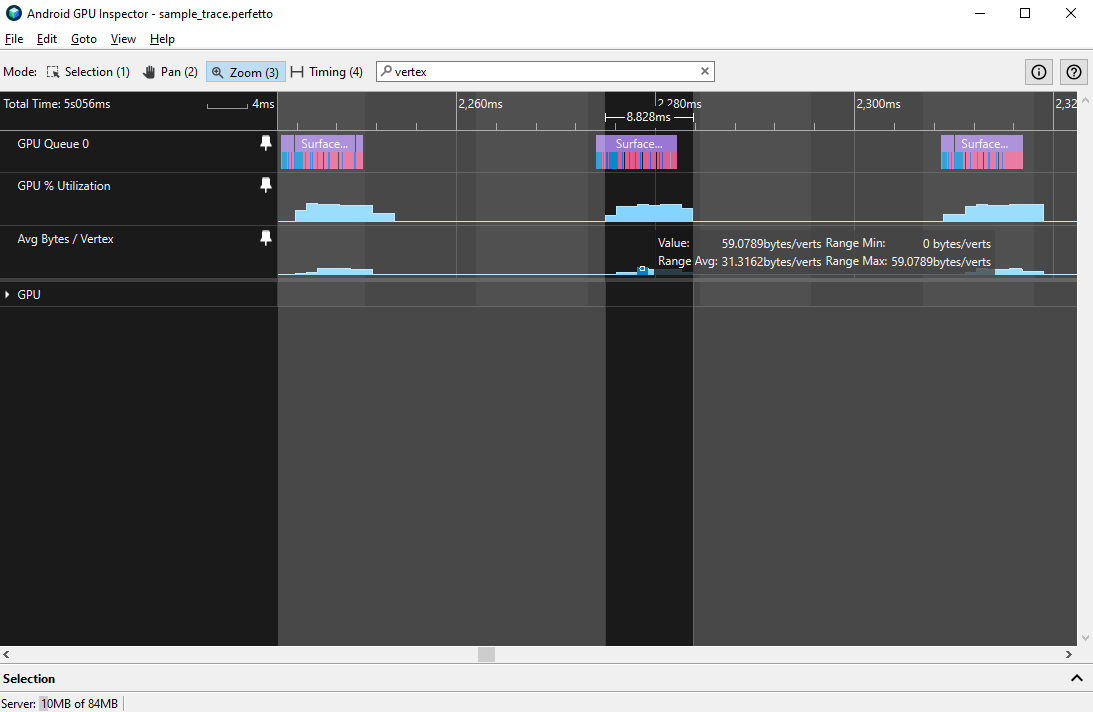This screenshot has height=712, width=1093.
Task: Click the Android GPU Inspector title bar icon
Action: click(11, 15)
